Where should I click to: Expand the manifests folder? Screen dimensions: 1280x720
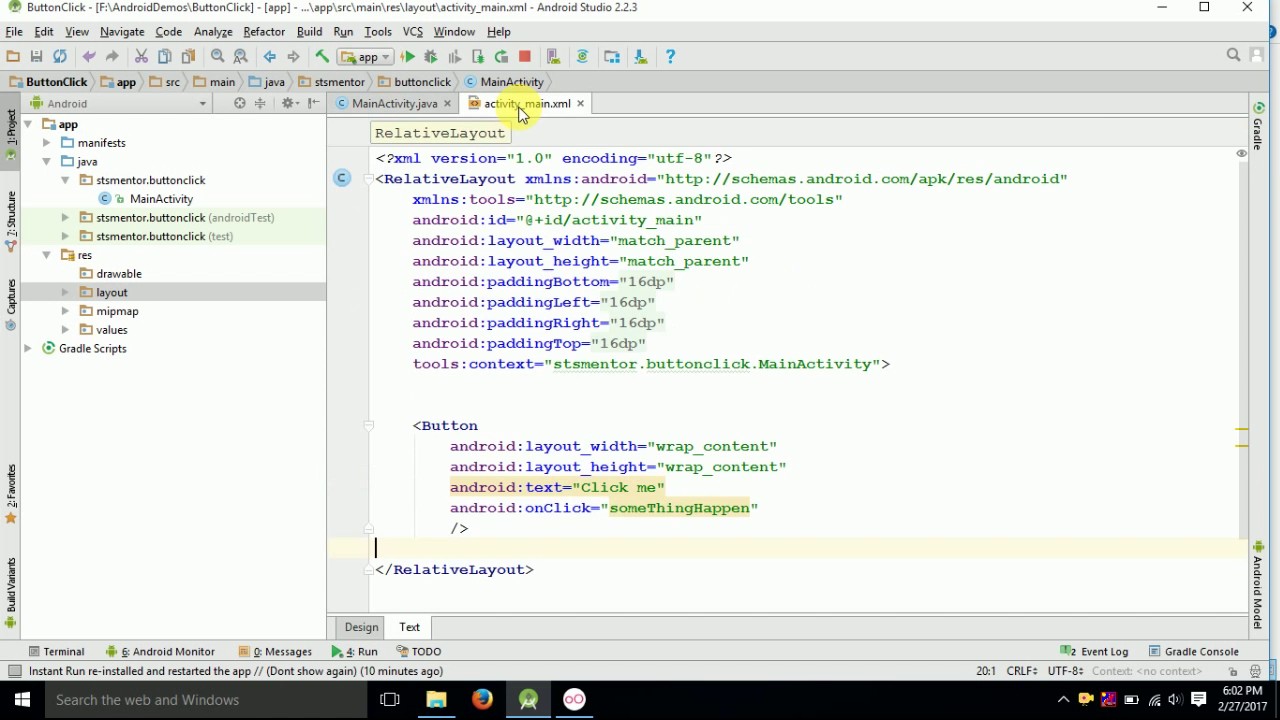click(x=46, y=143)
